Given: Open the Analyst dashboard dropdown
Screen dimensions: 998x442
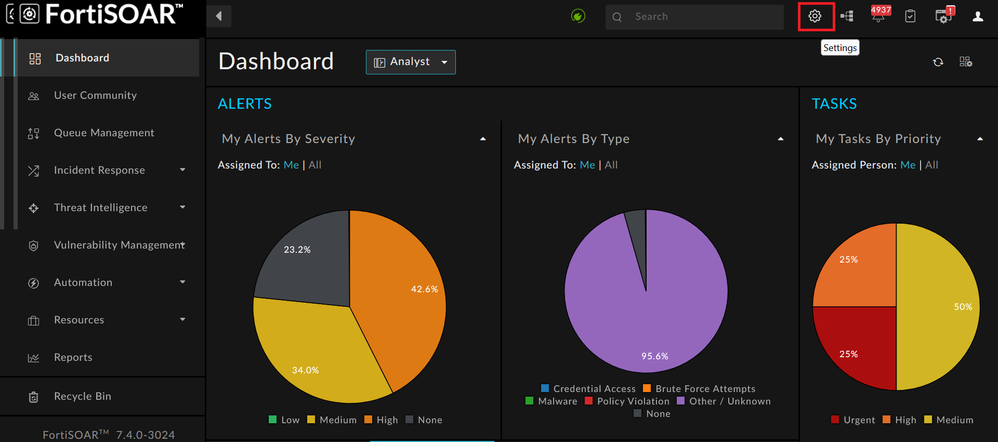Looking at the screenshot, I should coord(411,62).
